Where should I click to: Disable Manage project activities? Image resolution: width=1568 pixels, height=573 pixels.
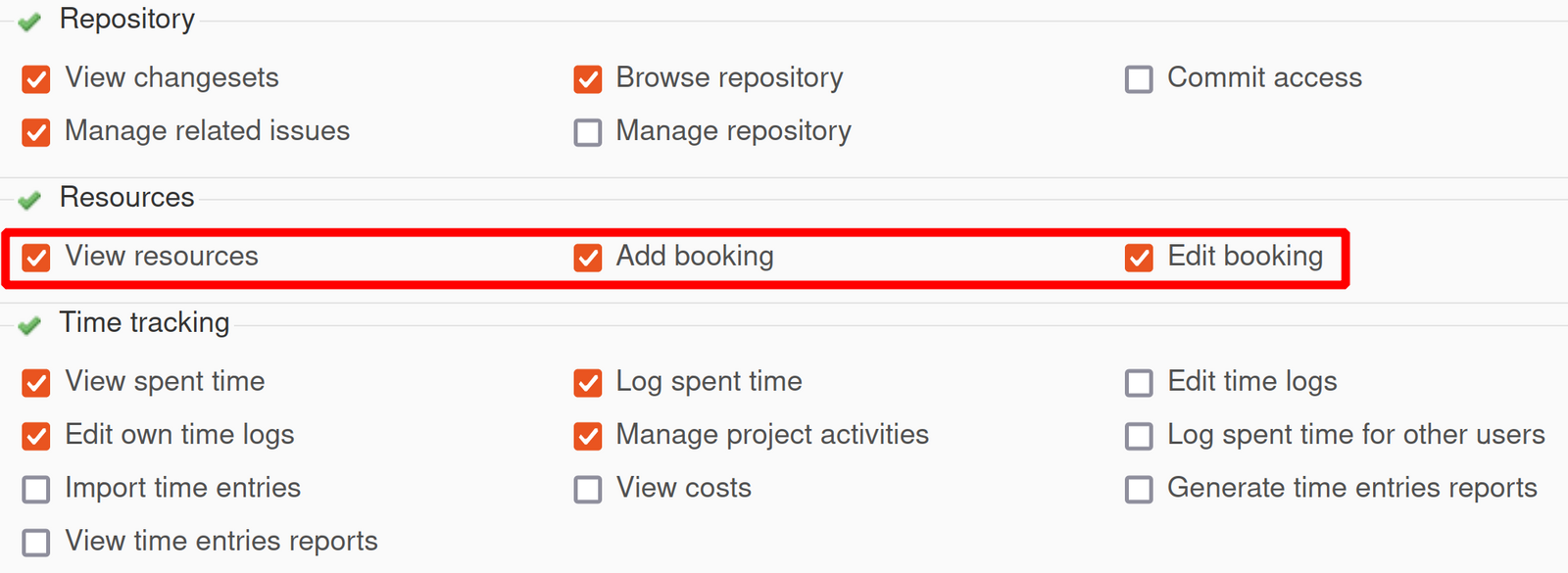click(587, 436)
